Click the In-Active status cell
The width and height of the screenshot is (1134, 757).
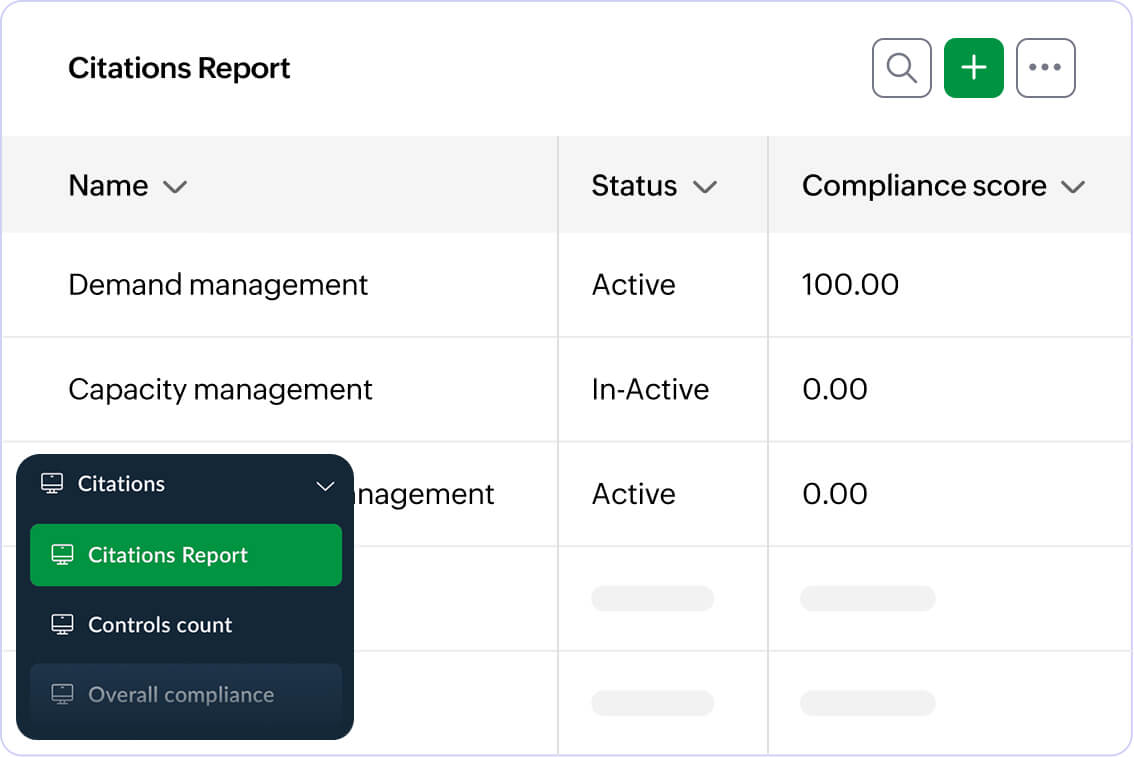650,389
